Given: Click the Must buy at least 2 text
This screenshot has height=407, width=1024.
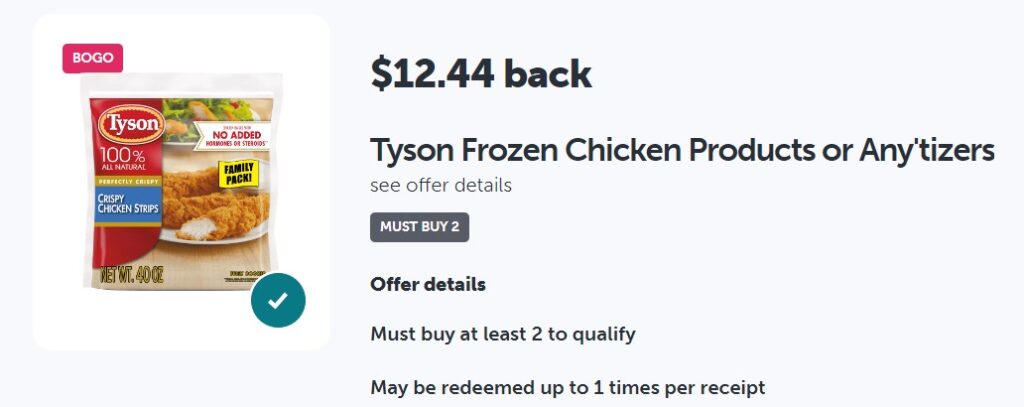Looking at the screenshot, I should pos(502,334).
